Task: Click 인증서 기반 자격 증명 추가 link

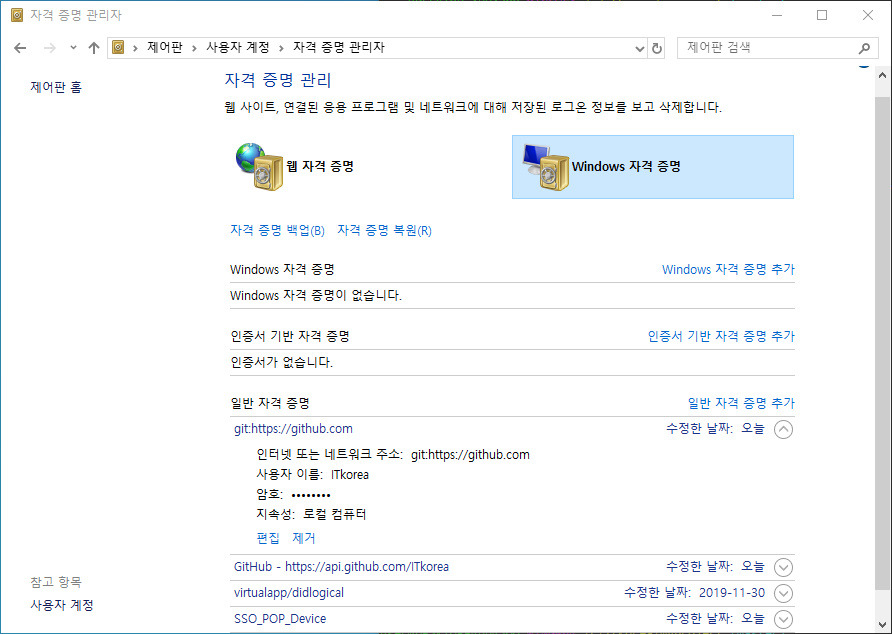Action: pyautogui.click(x=721, y=336)
